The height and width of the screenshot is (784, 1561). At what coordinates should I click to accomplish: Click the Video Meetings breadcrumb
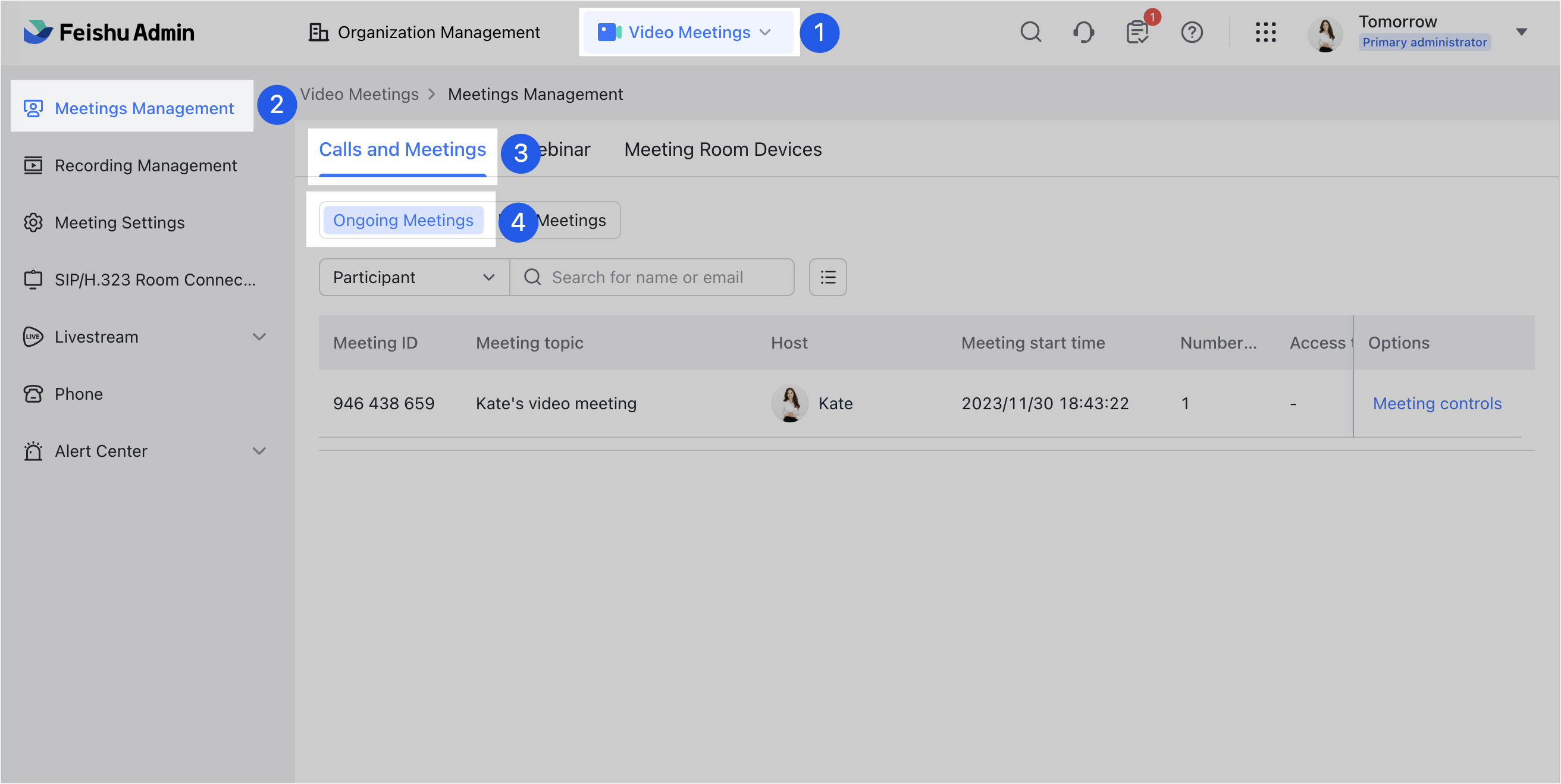(360, 94)
